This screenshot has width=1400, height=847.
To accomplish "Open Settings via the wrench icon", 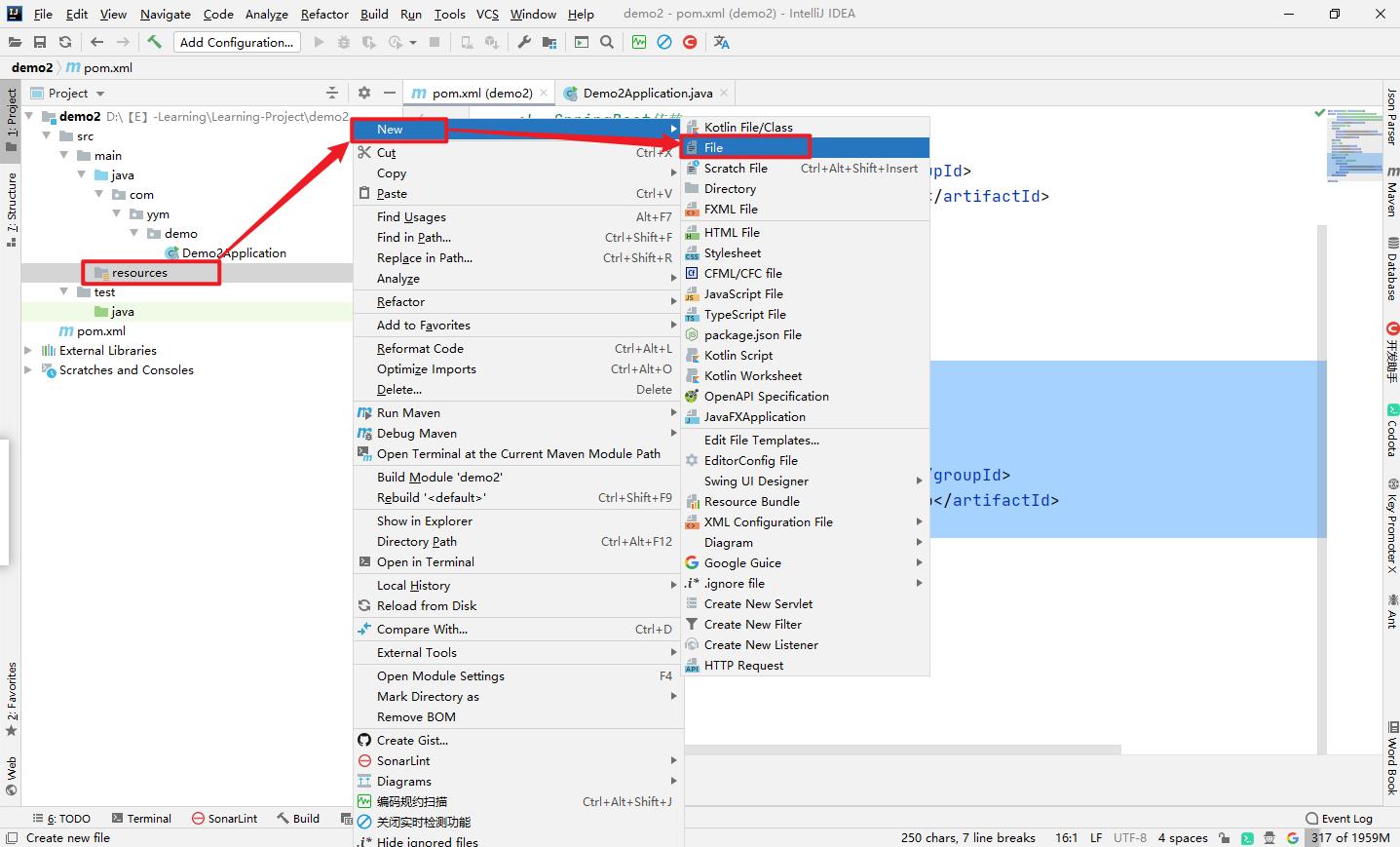I will pos(524,42).
